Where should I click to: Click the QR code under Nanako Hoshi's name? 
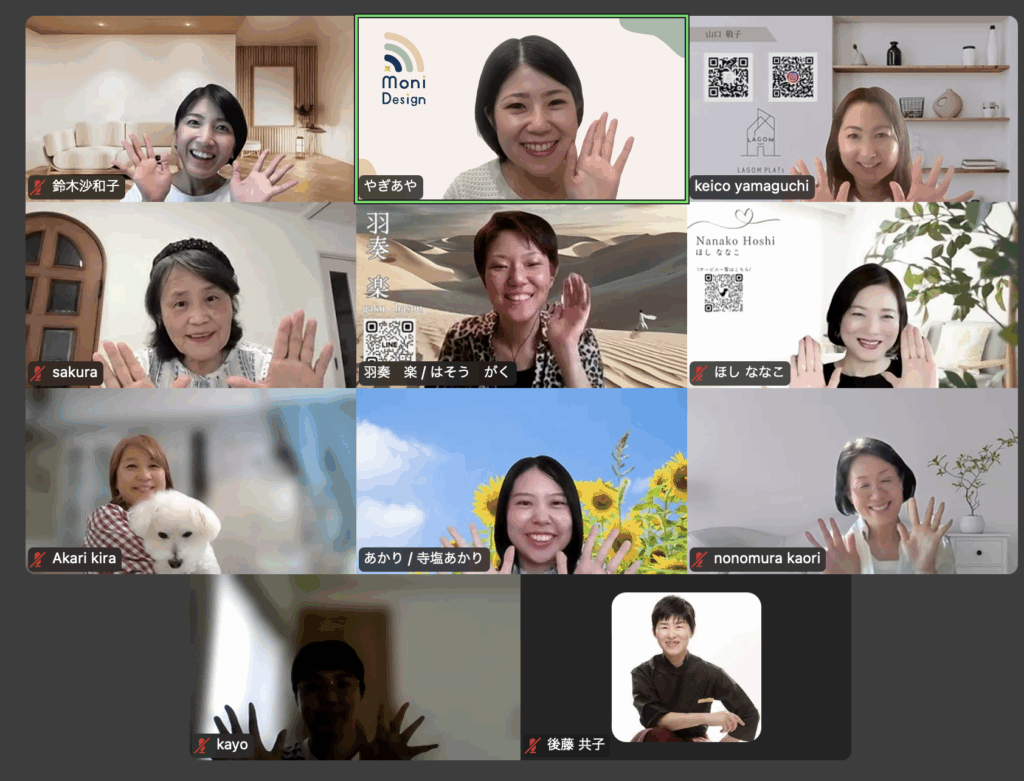pyautogui.click(x=723, y=293)
